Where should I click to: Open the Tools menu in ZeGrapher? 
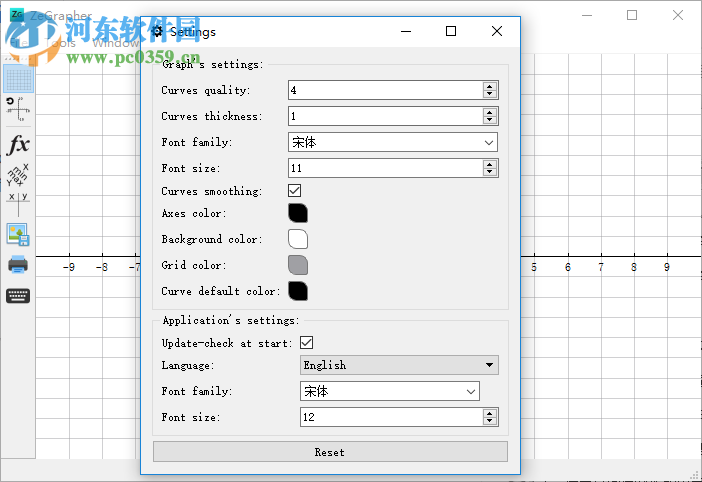tap(61, 43)
